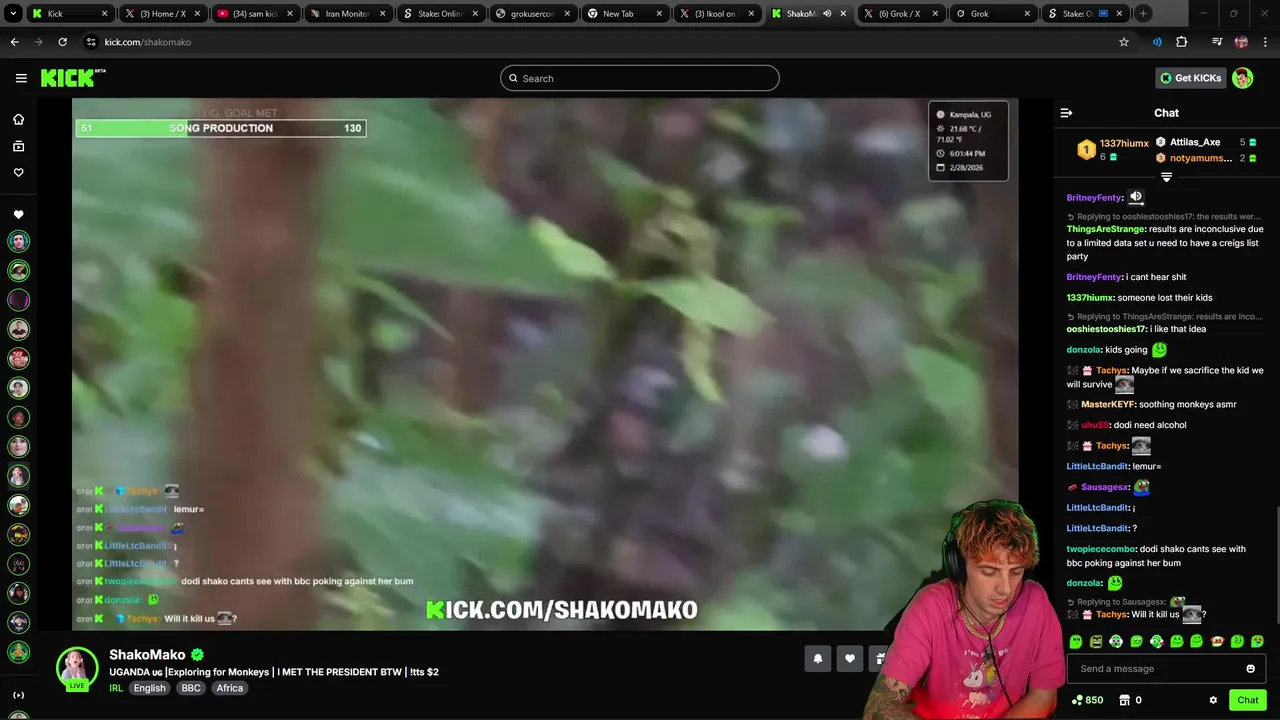Open the chat settings gear
The image size is (1280, 720).
[1213, 700]
